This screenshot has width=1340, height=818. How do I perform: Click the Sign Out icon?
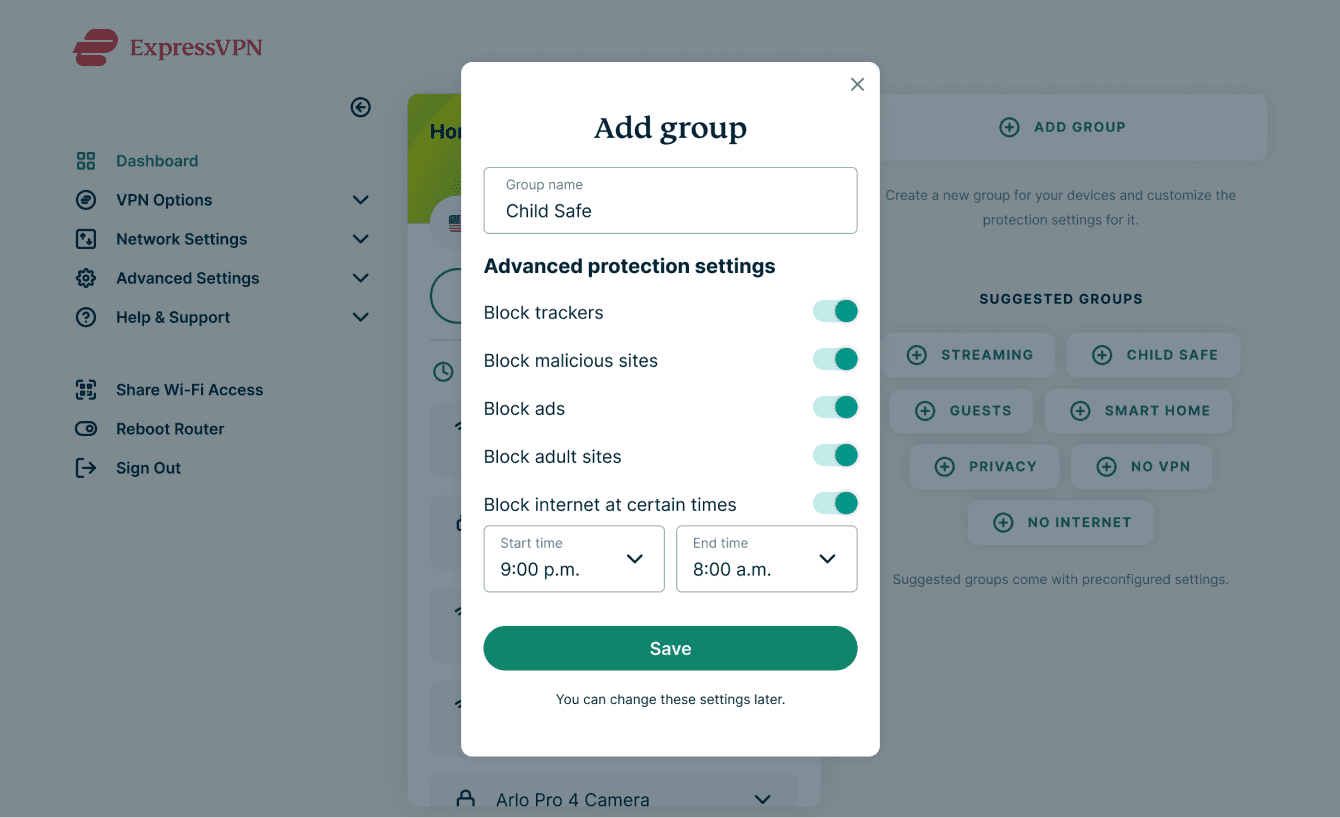[x=86, y=467]
